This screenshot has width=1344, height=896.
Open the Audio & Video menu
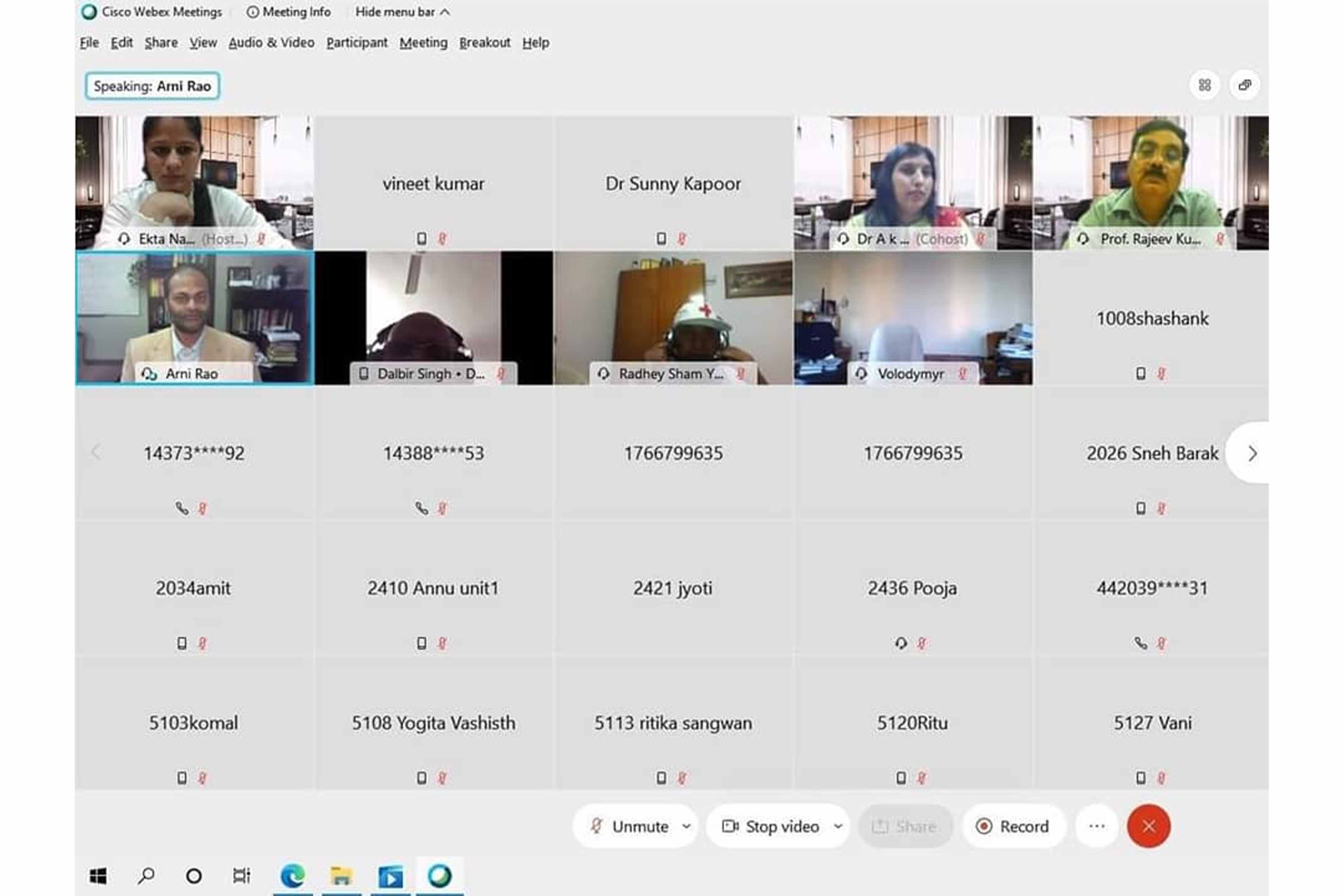tap(271, 43)
